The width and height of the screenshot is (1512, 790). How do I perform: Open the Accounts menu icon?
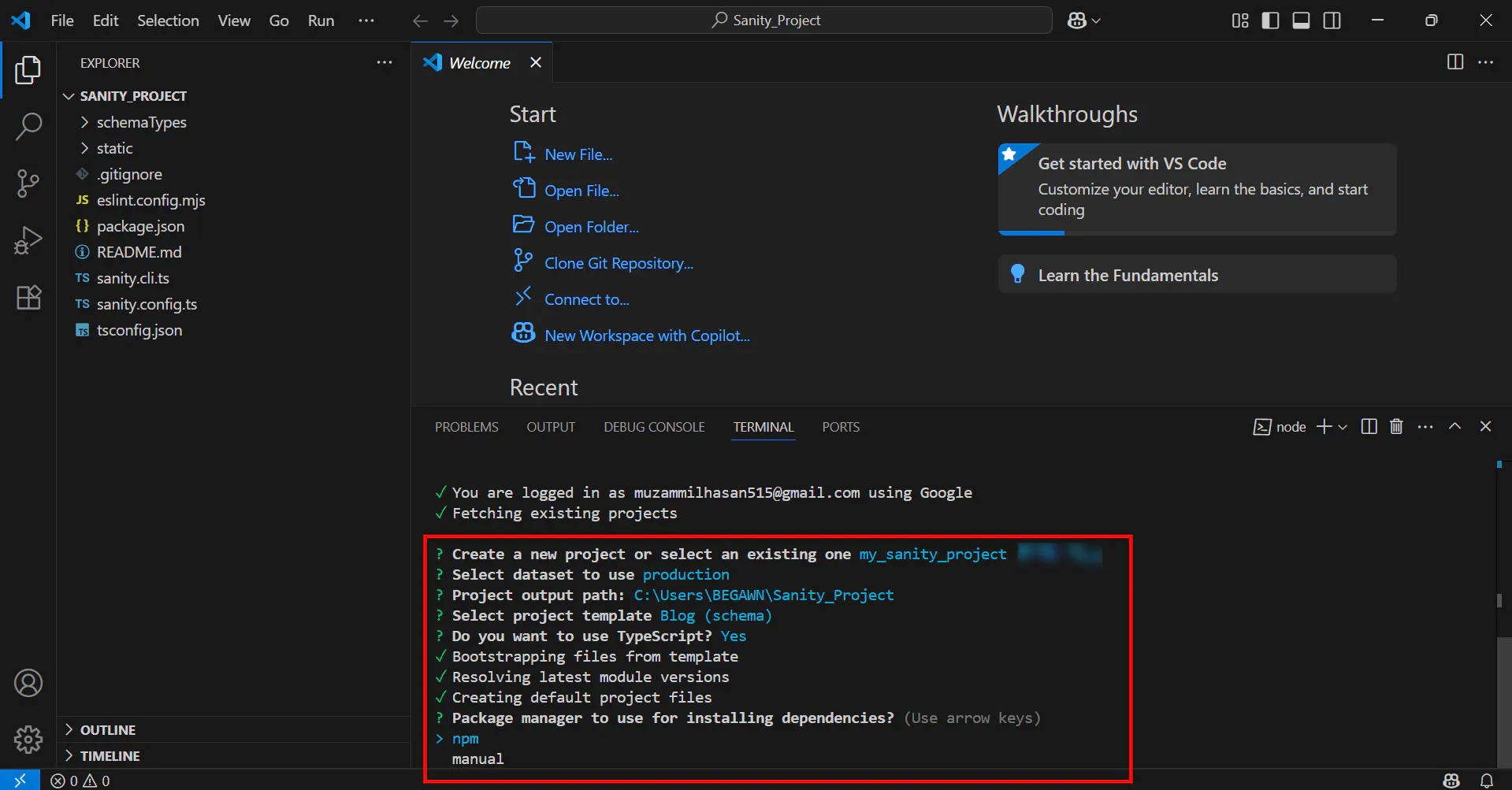click(28, 683)
